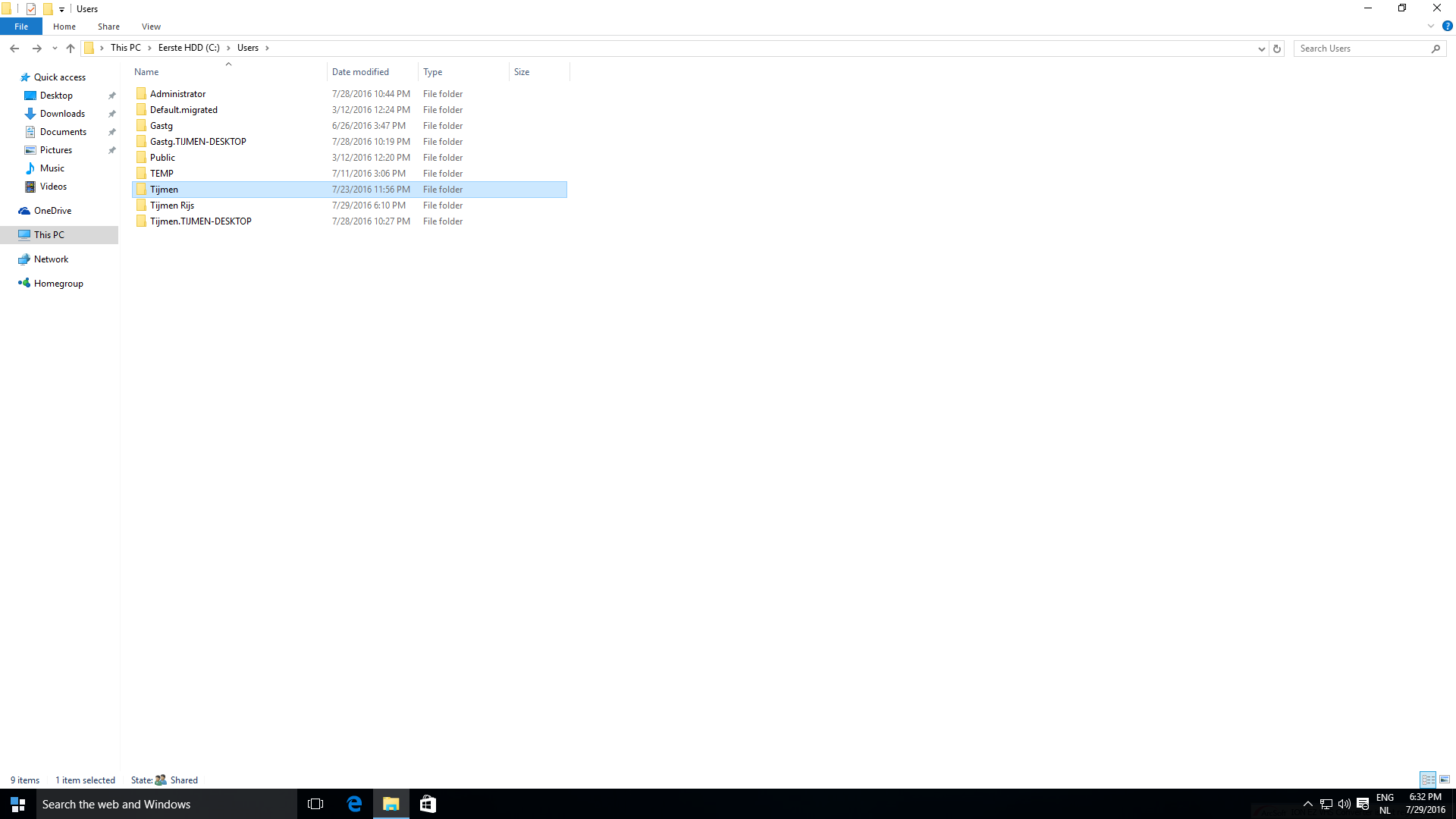Click Eerste HDD (C:) breadcrumb segment

[189, 48]
